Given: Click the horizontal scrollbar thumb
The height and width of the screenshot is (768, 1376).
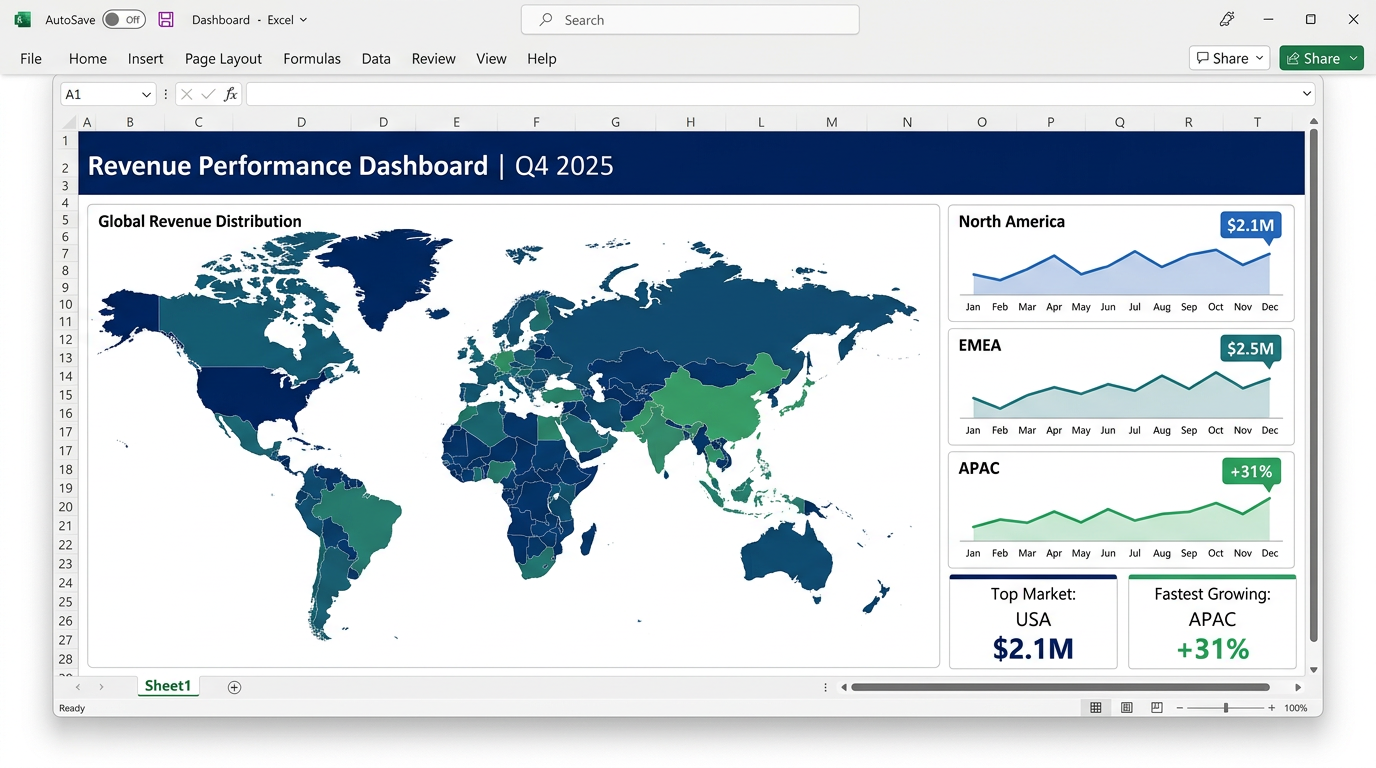Looking at the screenshot, I should (x=1060, y=687).
